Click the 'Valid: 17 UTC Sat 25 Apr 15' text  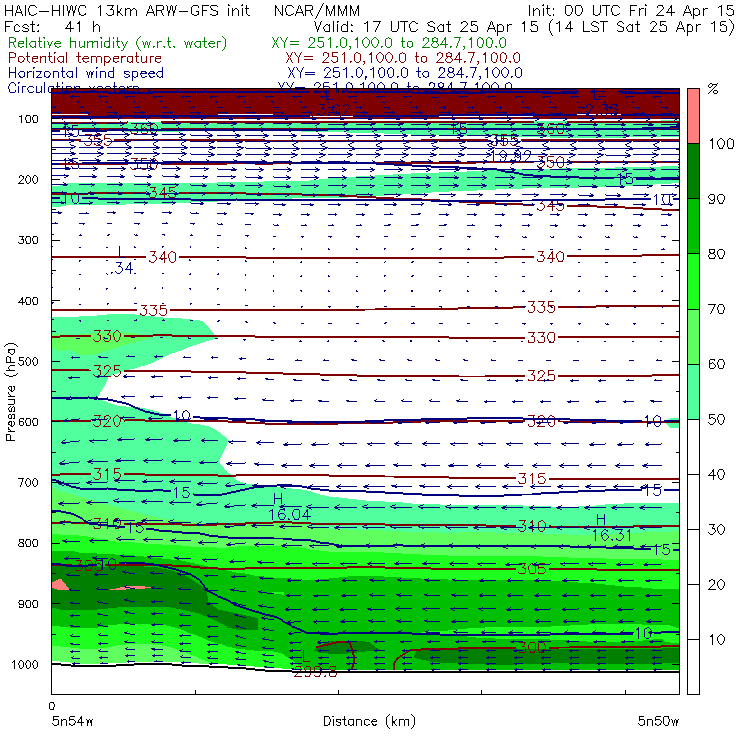click(426, 27)
